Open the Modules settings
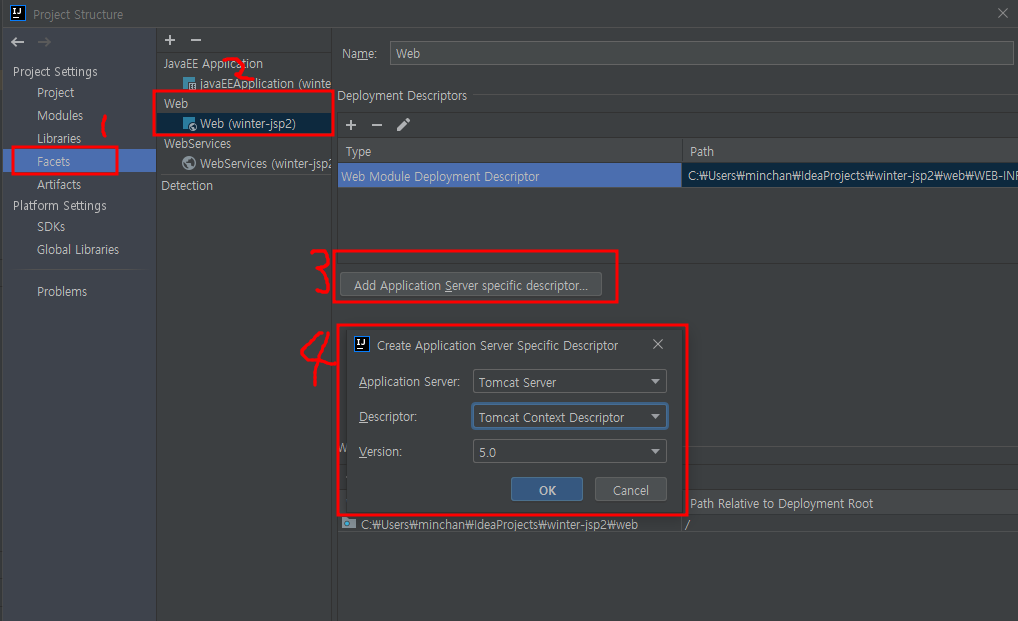 pos(60,116)
